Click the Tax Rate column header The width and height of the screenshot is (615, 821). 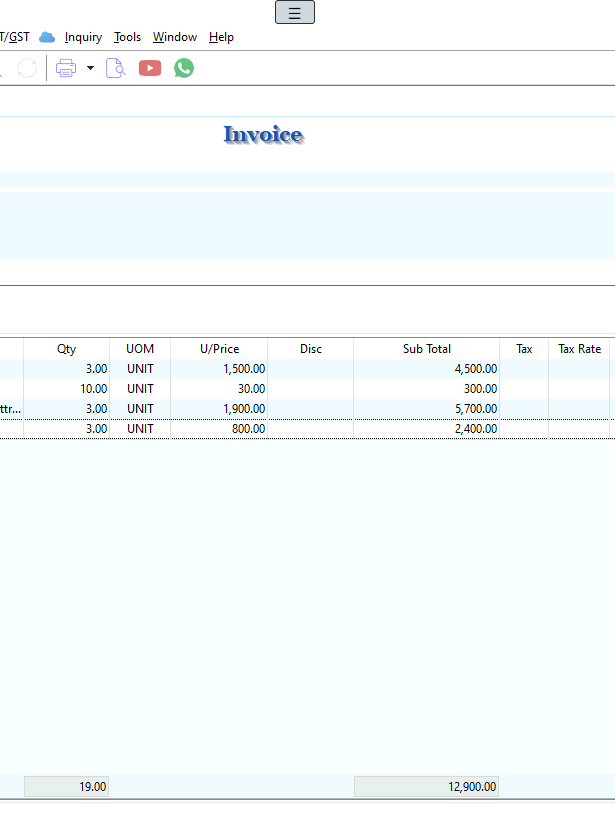(x=579, y=349)
